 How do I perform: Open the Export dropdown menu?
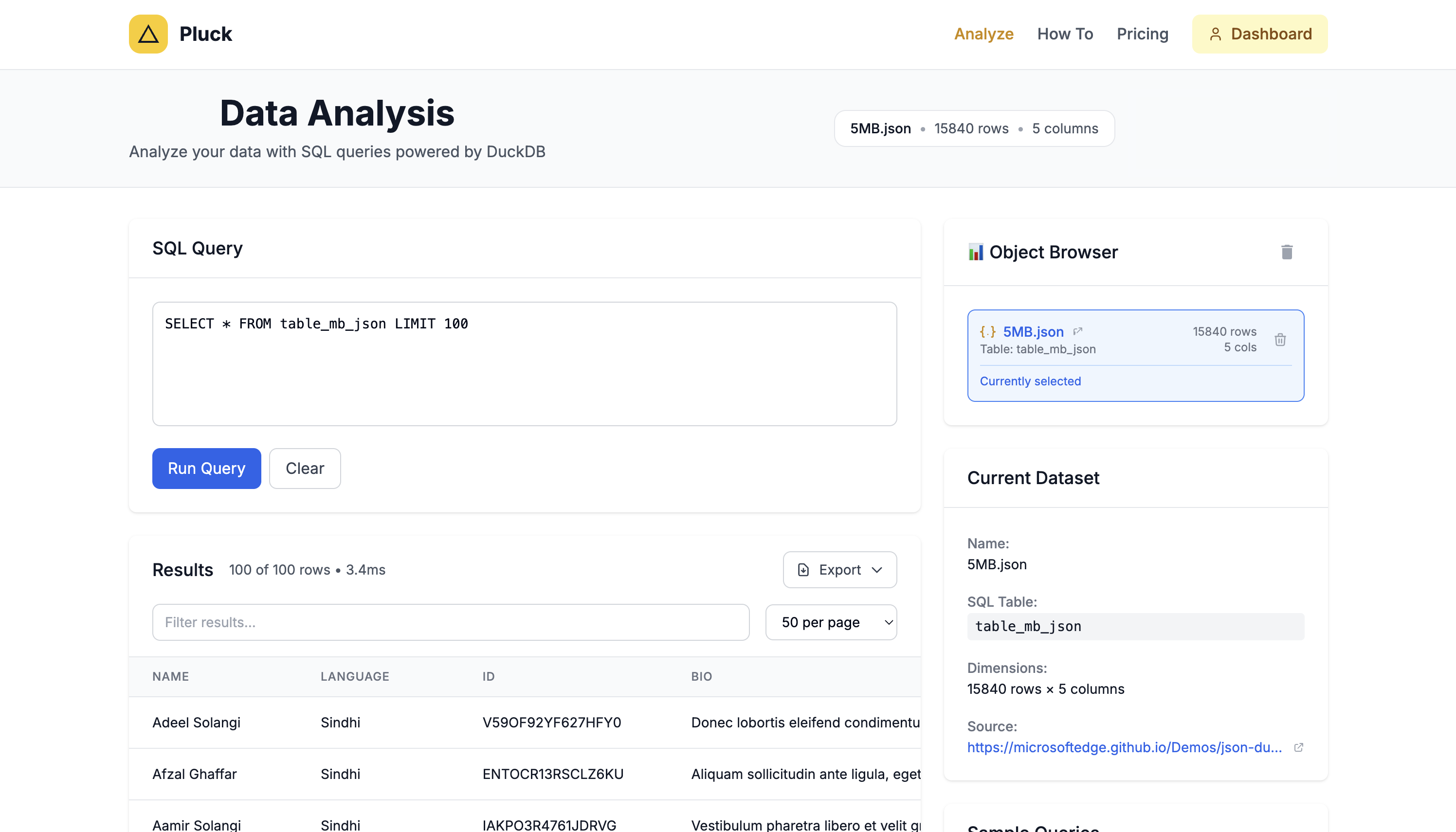point(839,570)
